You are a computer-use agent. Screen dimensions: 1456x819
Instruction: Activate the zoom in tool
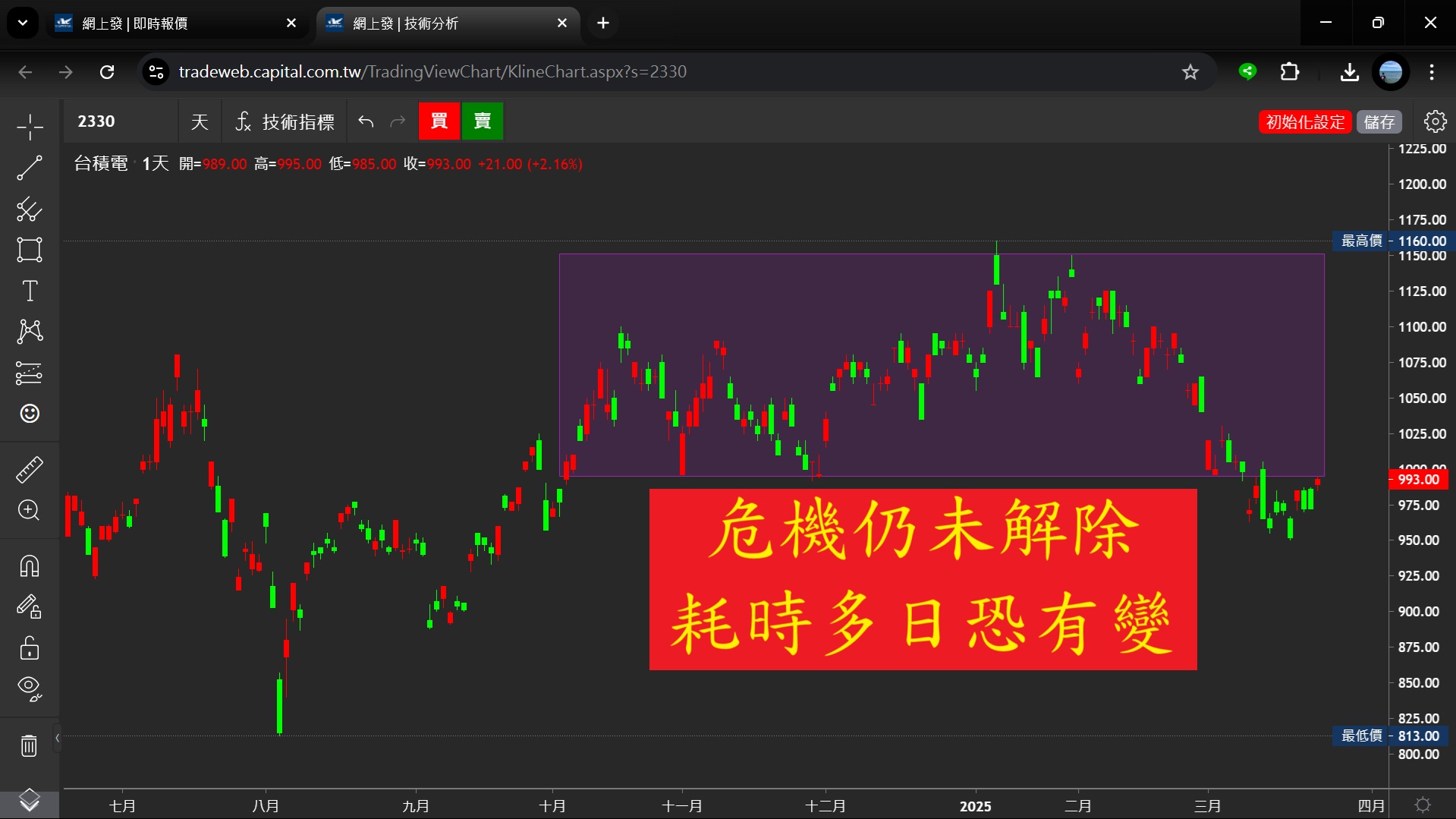pos(30,510)
